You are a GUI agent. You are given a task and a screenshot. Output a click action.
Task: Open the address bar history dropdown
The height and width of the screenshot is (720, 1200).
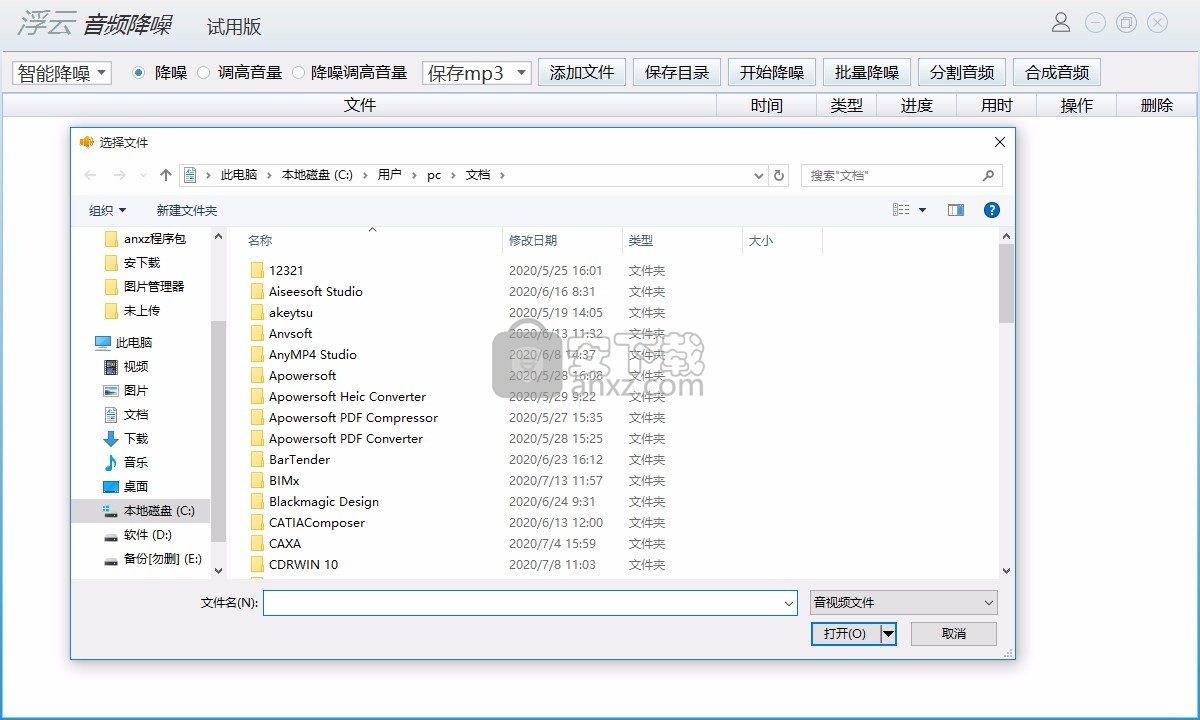pos(759,175)
